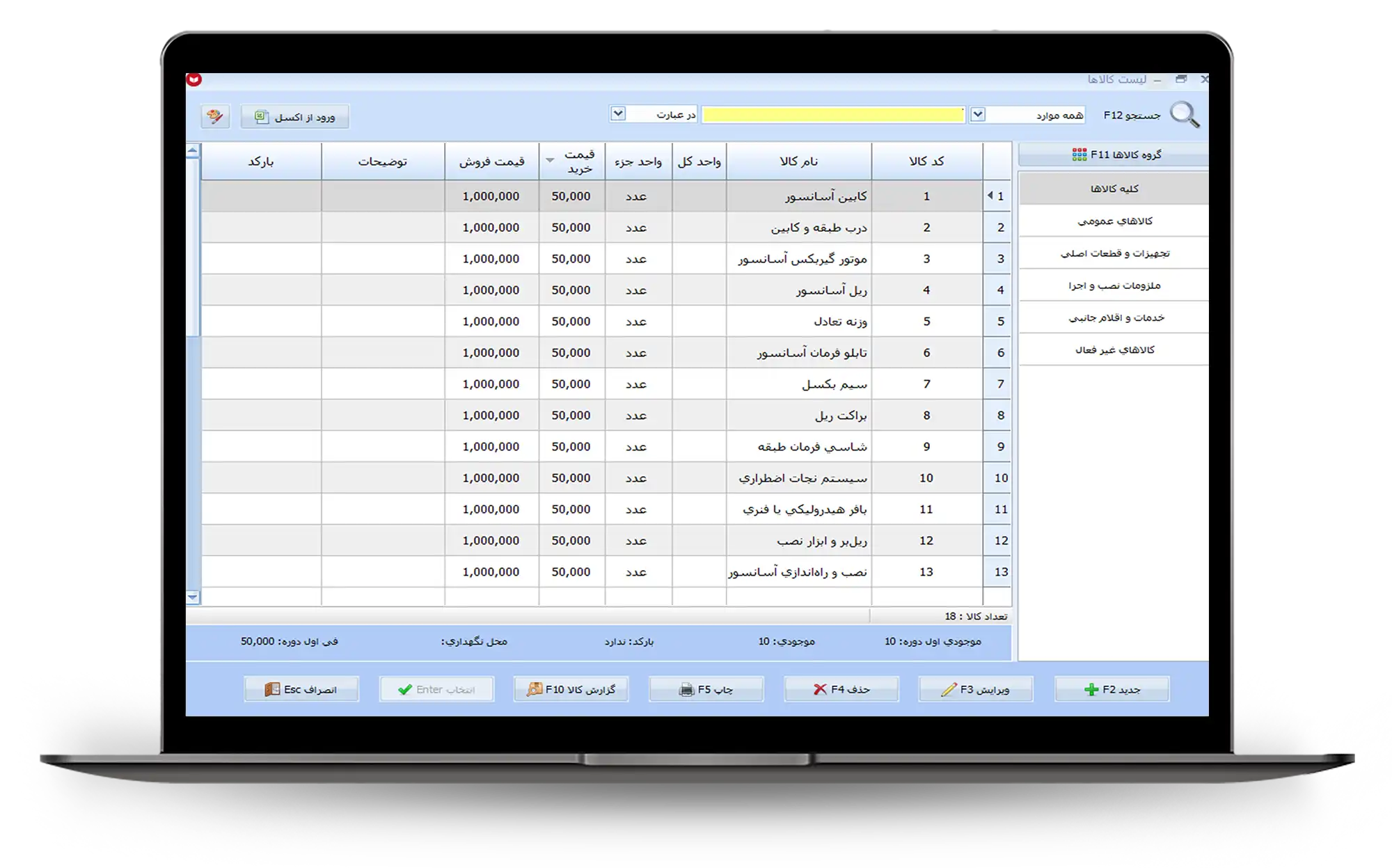Open the 'همه موارد' dropdown arrow
Image resolution: width=1392 pixels, height=868 pixels.
point(978,114)
